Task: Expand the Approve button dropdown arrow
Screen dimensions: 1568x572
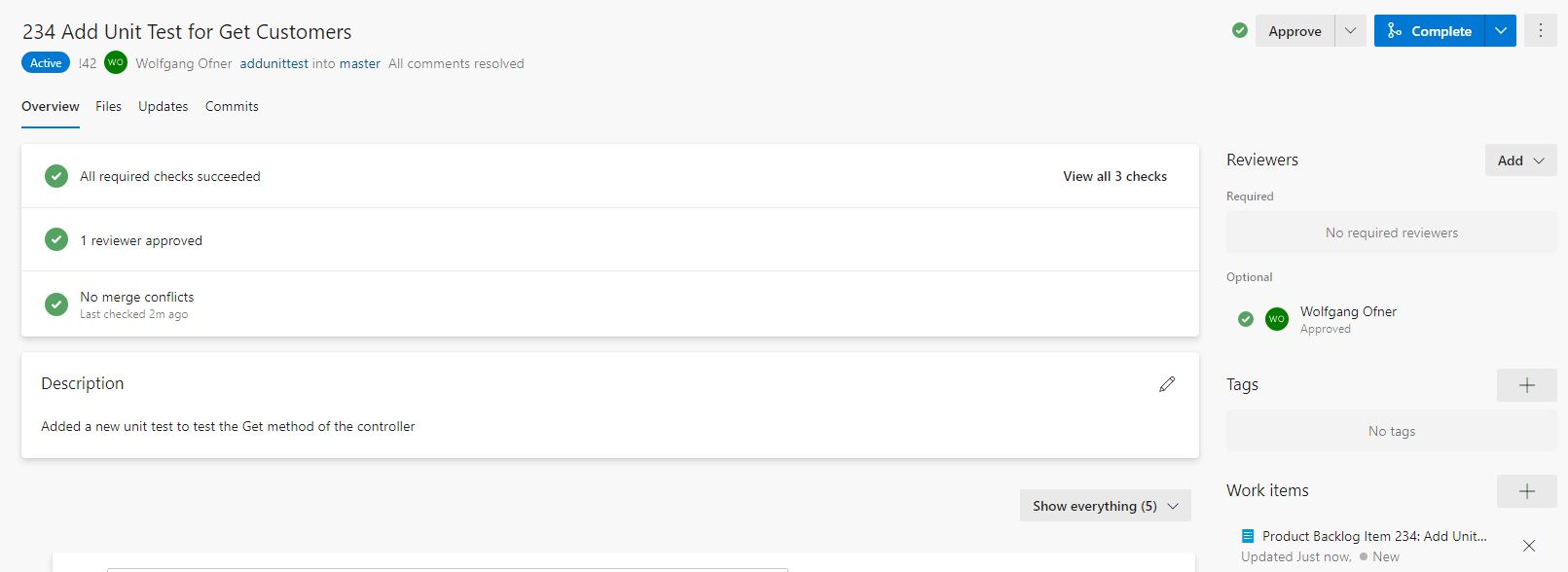Action: (x=1350, y=31)
